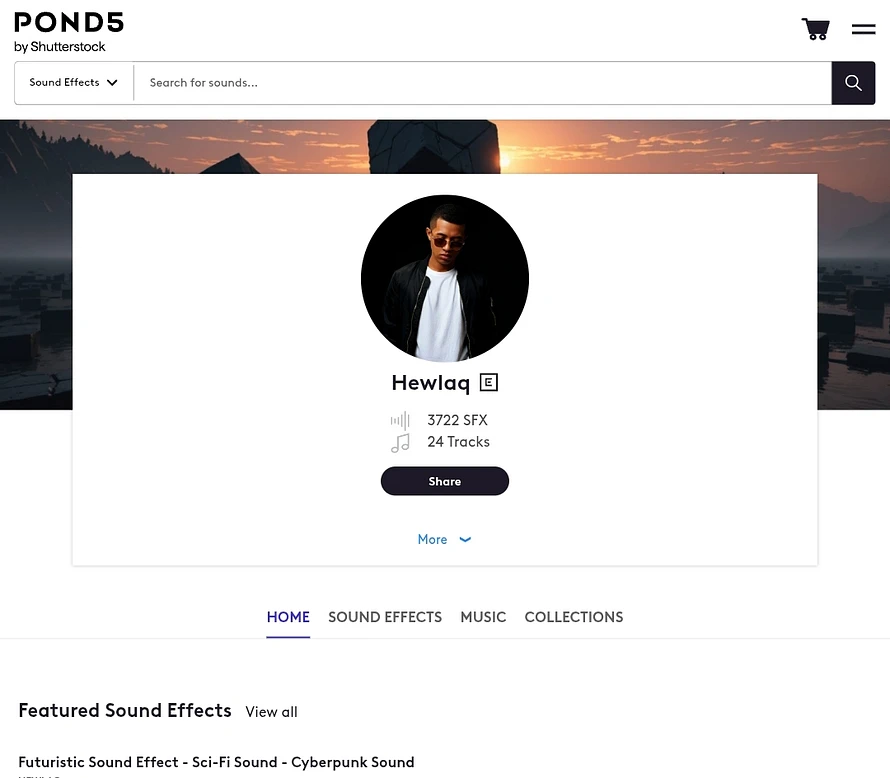Open the Collections tab
Viewport: 890px width, 778px height.
(x=574, y=617)
